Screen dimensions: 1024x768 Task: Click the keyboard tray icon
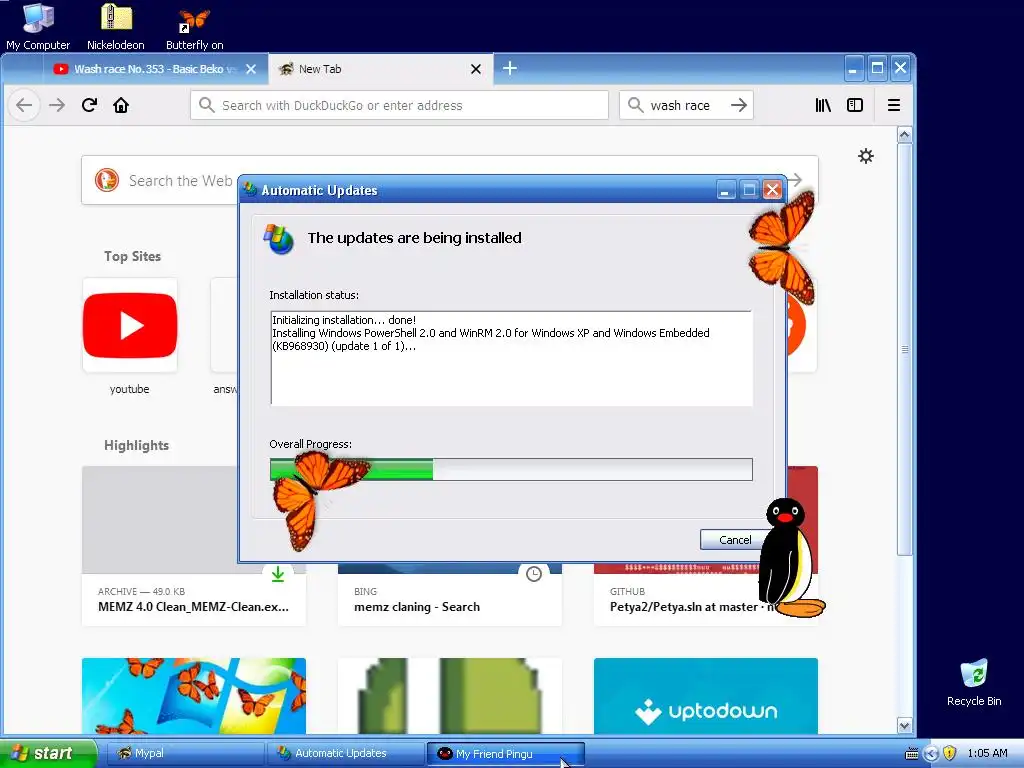(x=912, y=754)
